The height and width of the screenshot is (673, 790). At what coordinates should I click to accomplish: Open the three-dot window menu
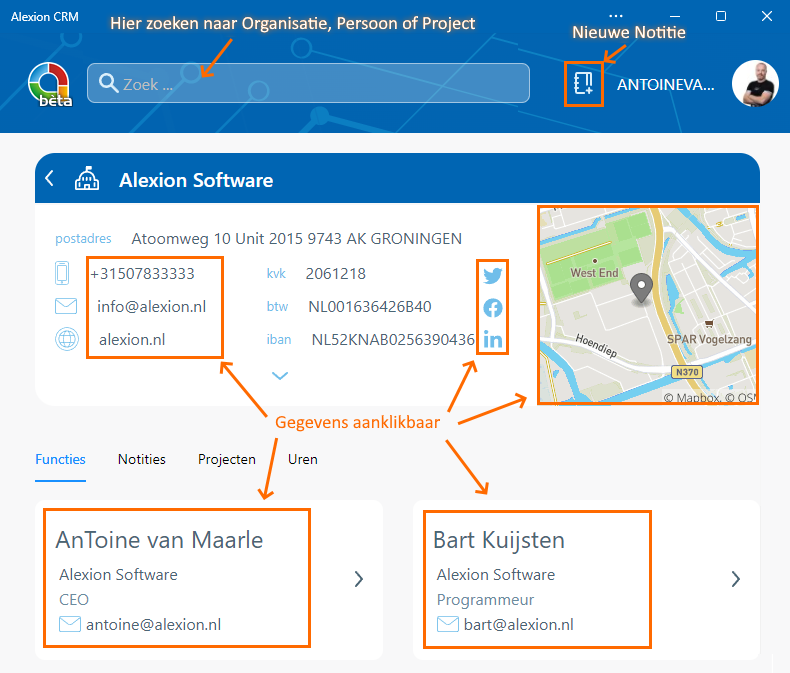(616, 16)
